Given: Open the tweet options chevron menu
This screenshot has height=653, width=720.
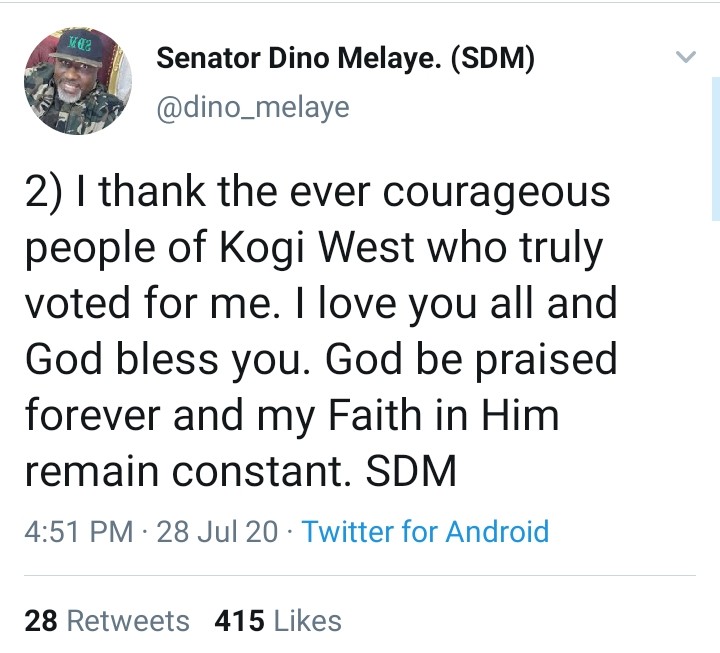Looking at the screenshot, I should pyautogui.click(x=685, y=58).
